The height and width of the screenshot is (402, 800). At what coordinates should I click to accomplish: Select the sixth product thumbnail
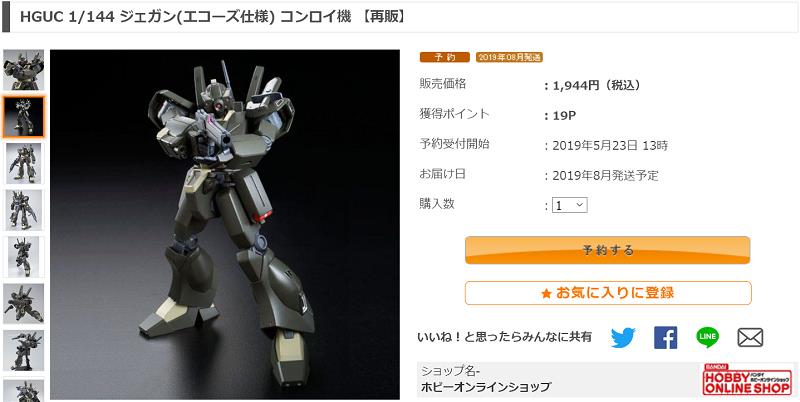[x=23, y=304]
